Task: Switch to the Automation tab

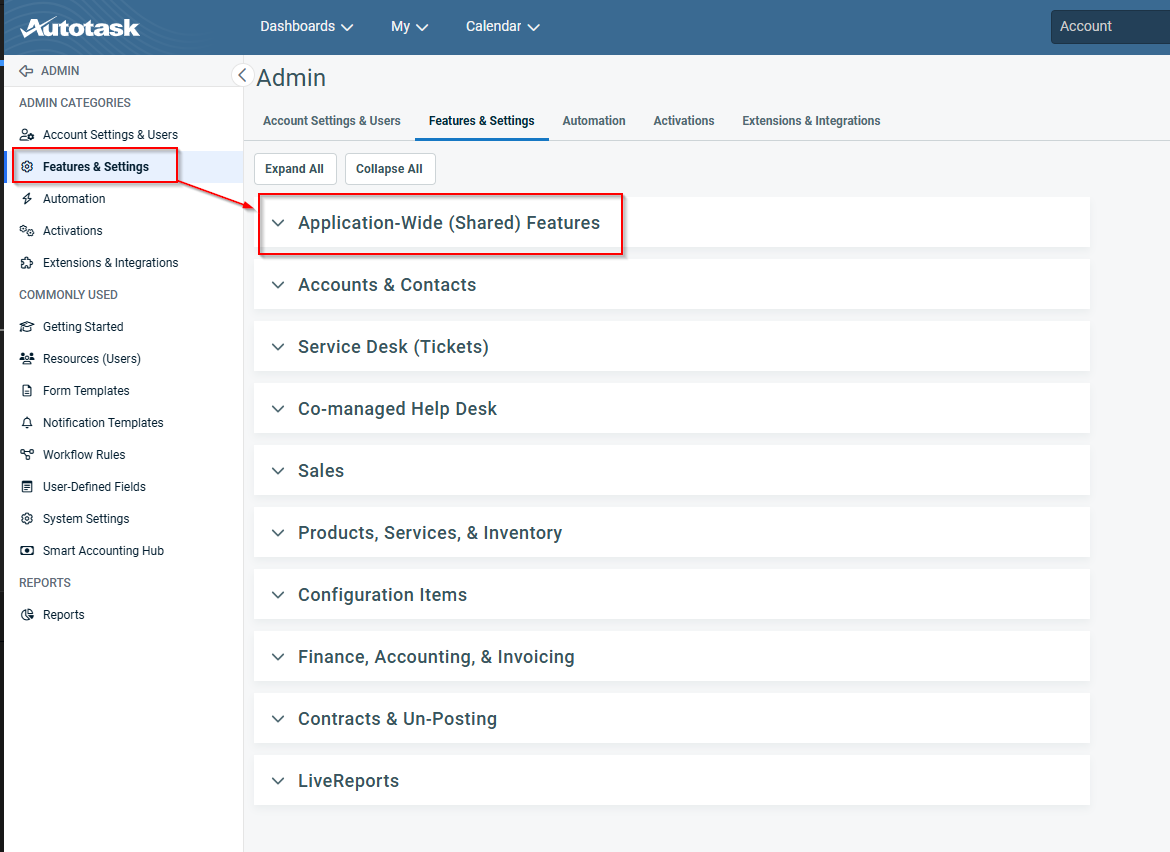Action: point(593,121)
